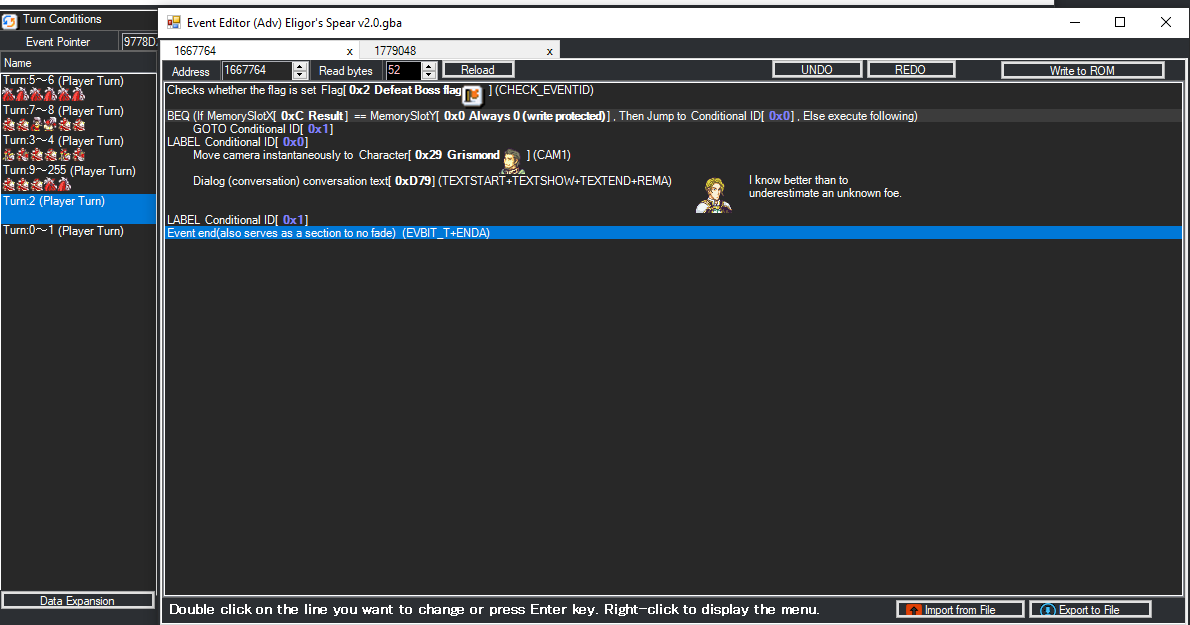
Task: Click the Event Pointer input field
Action: (x=138, y=42)
